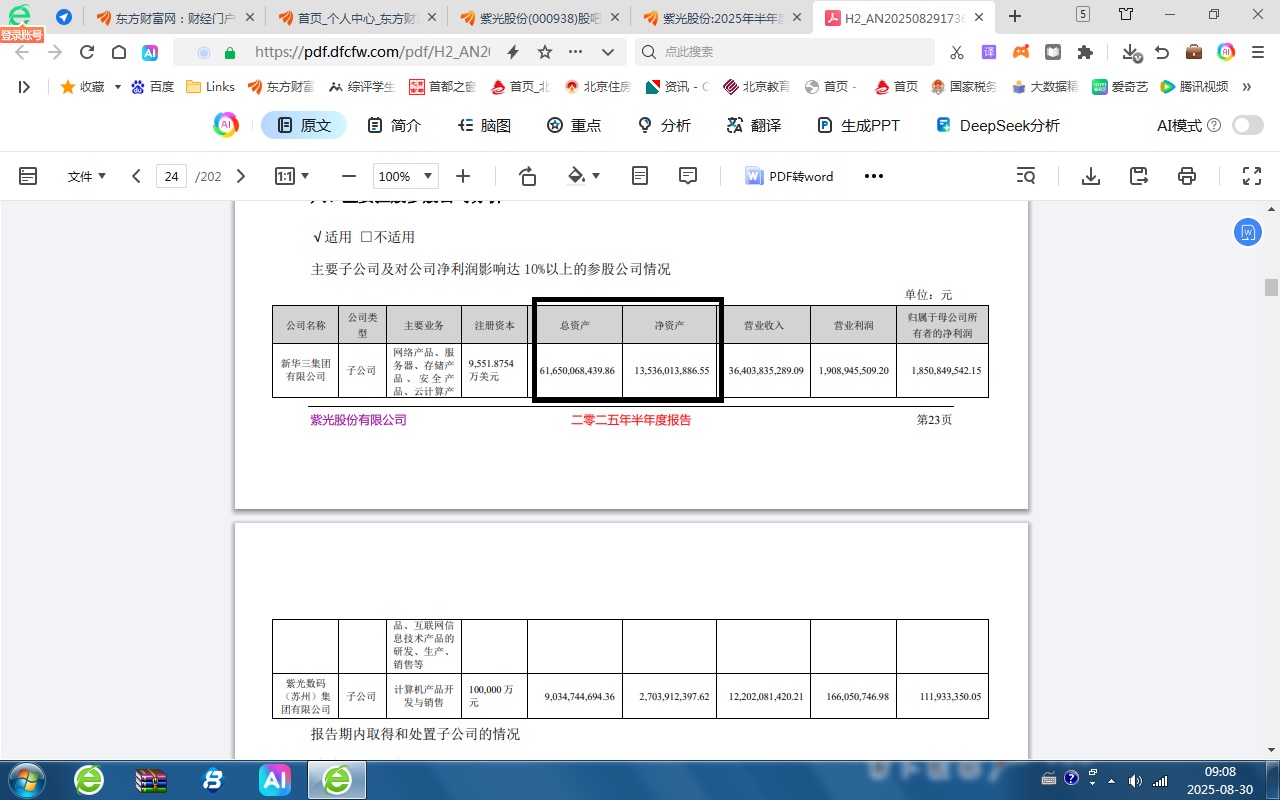
Task: Open the 100% zoom level dropdown
Action: (405, 176)
